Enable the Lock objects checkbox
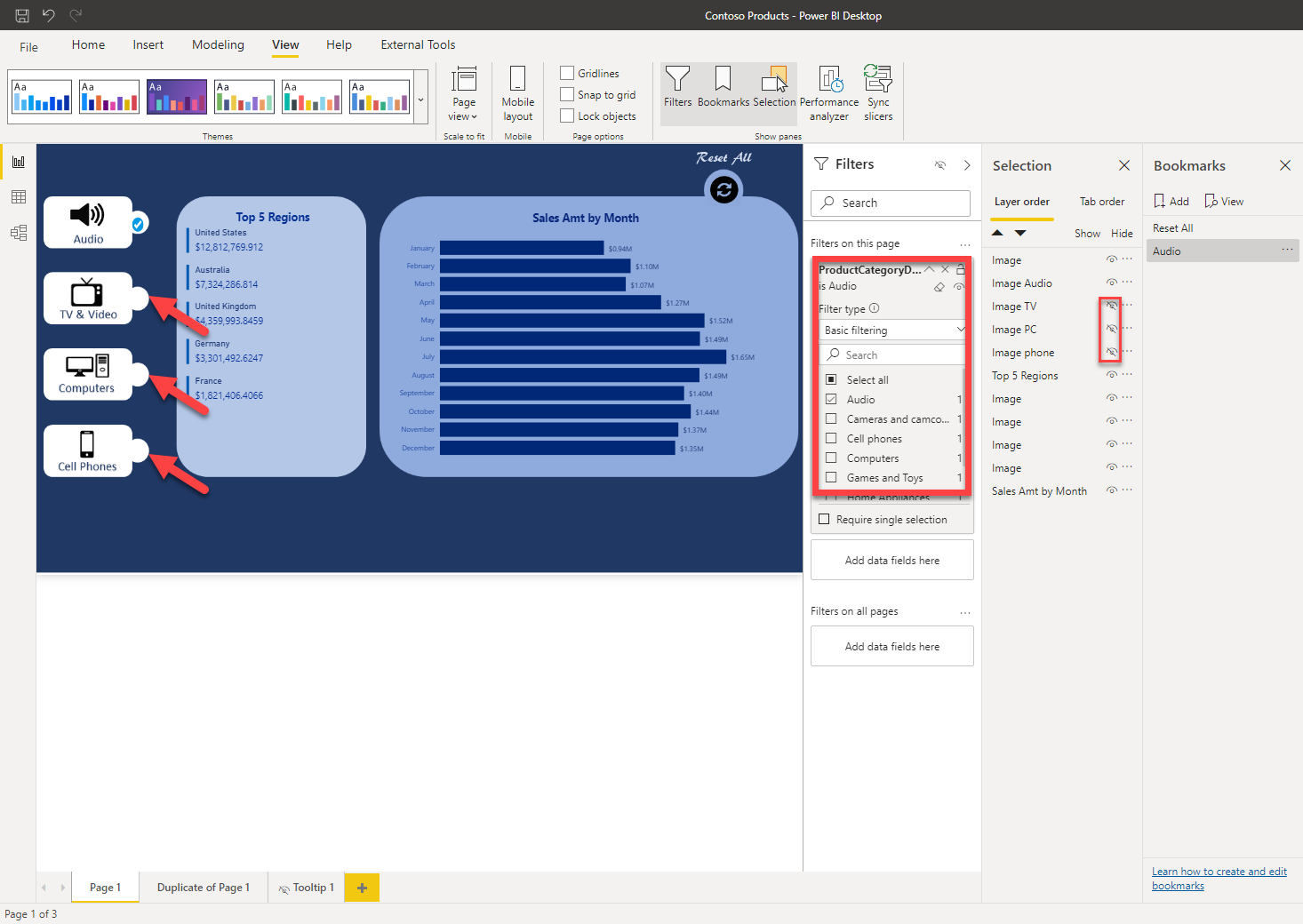 [x=567, y=115]
